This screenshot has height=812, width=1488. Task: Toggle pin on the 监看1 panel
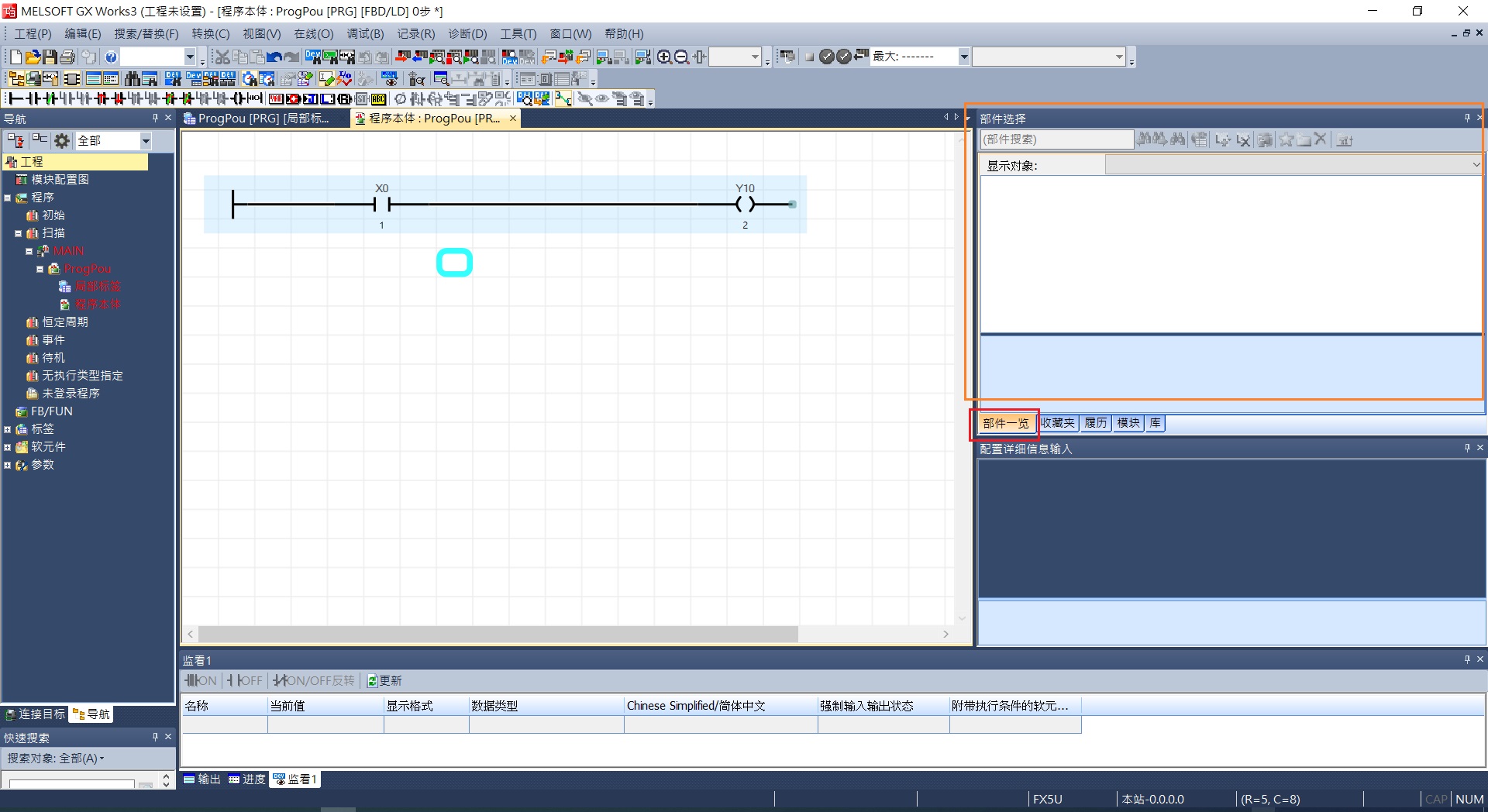tap(1466, 659)
